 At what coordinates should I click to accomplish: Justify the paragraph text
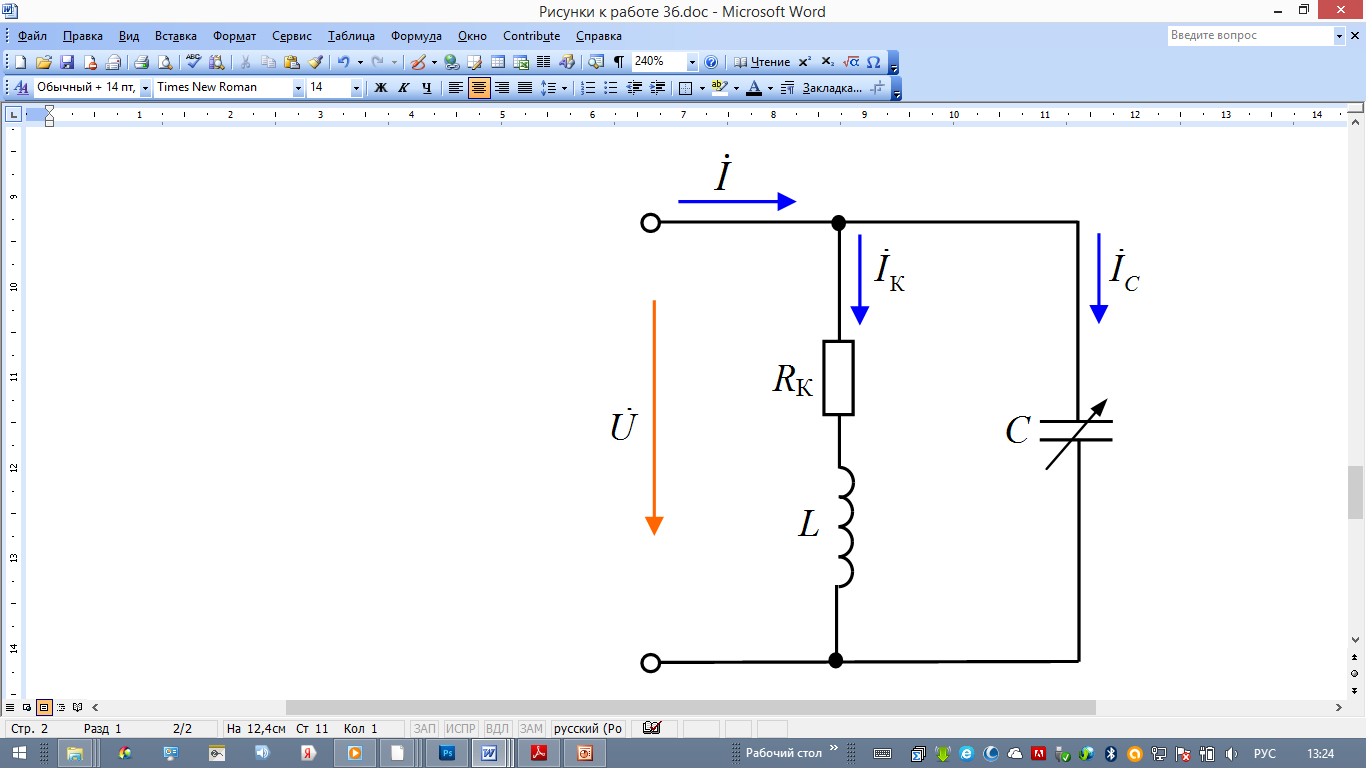coord(525,88)
